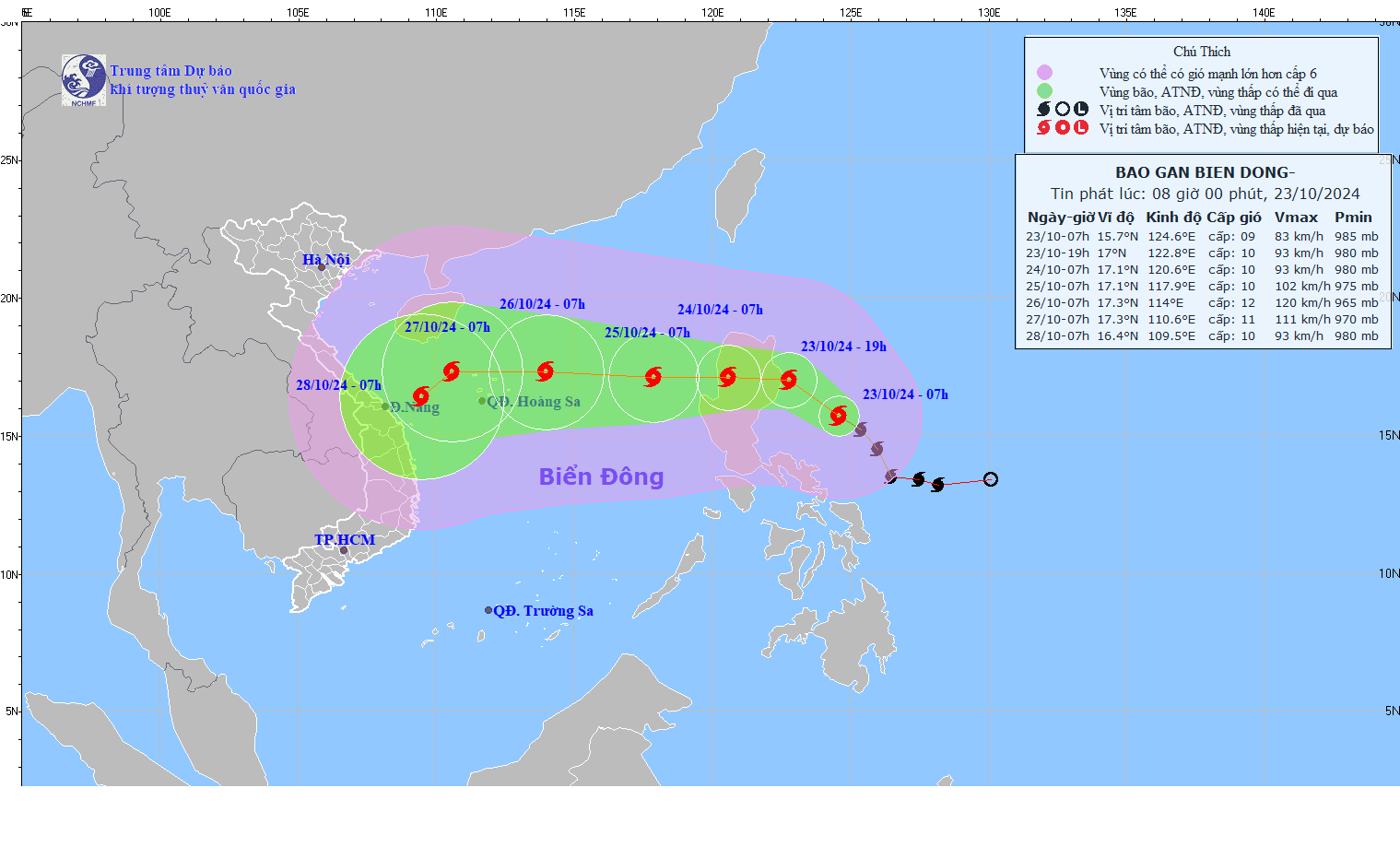
Task: Click the open black circle marker near 130E
Action: coord(990,479)
